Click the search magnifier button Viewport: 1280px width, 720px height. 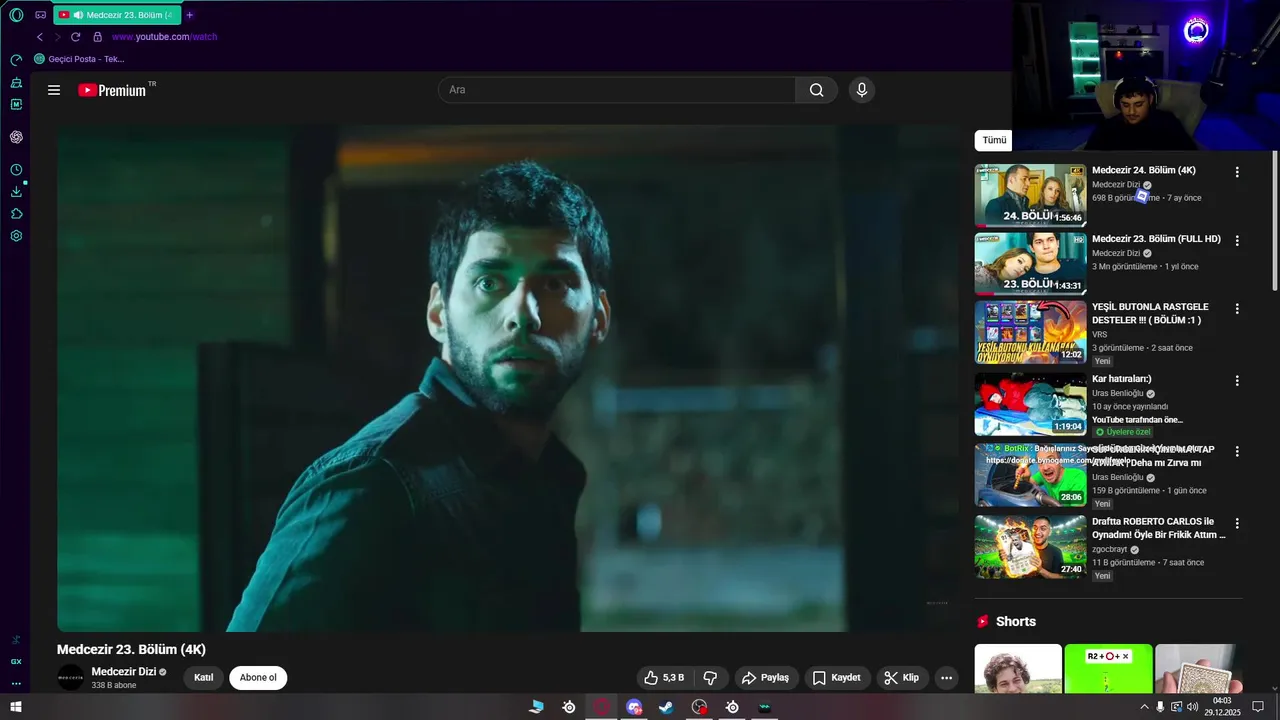[817, 90]
